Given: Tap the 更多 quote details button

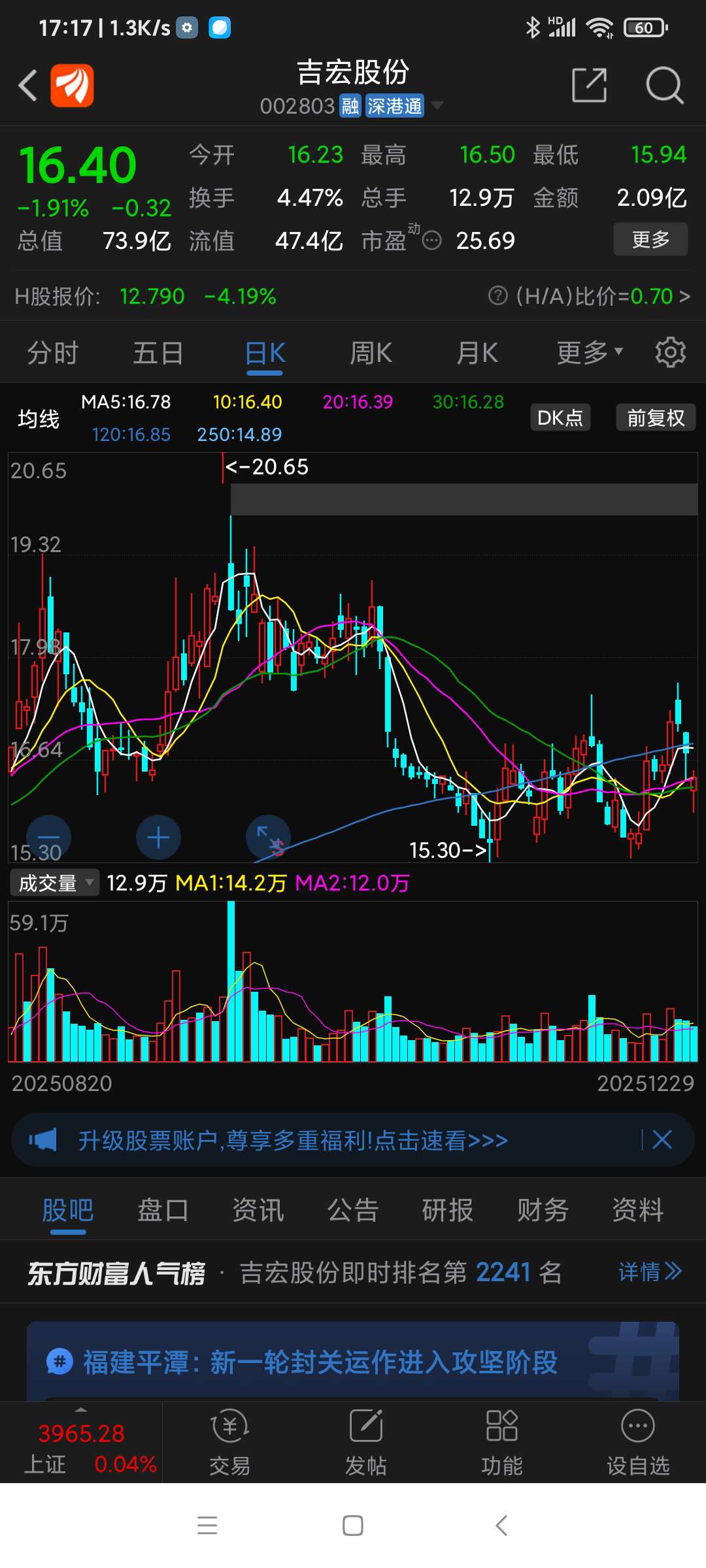Looking at the screenshot, I should click(650, 239).
